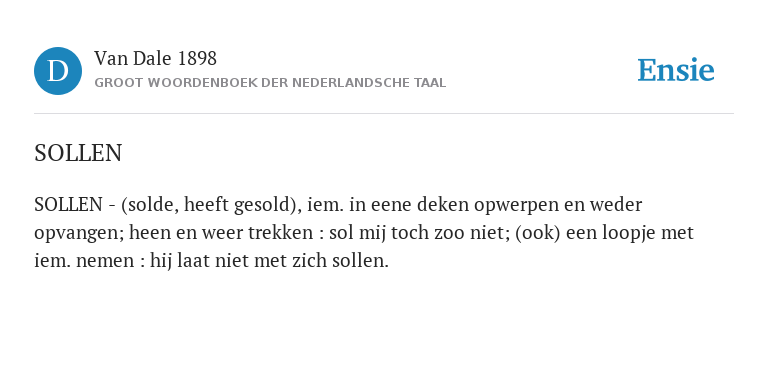Click the Groot Woordenboek der Nederlandsche Taal subtitle

coord(270,83)
